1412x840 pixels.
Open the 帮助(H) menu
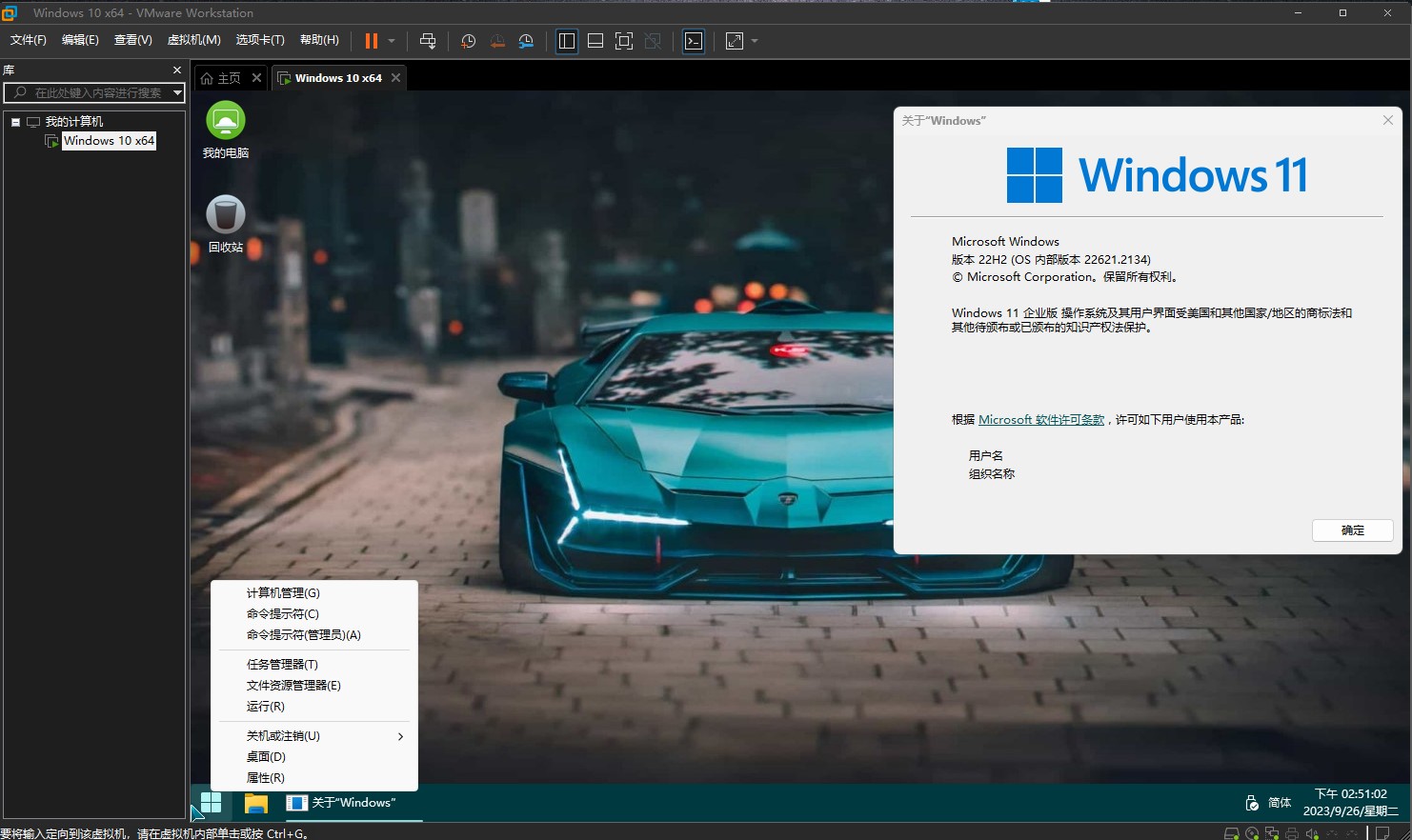click(x=319, y=40)
